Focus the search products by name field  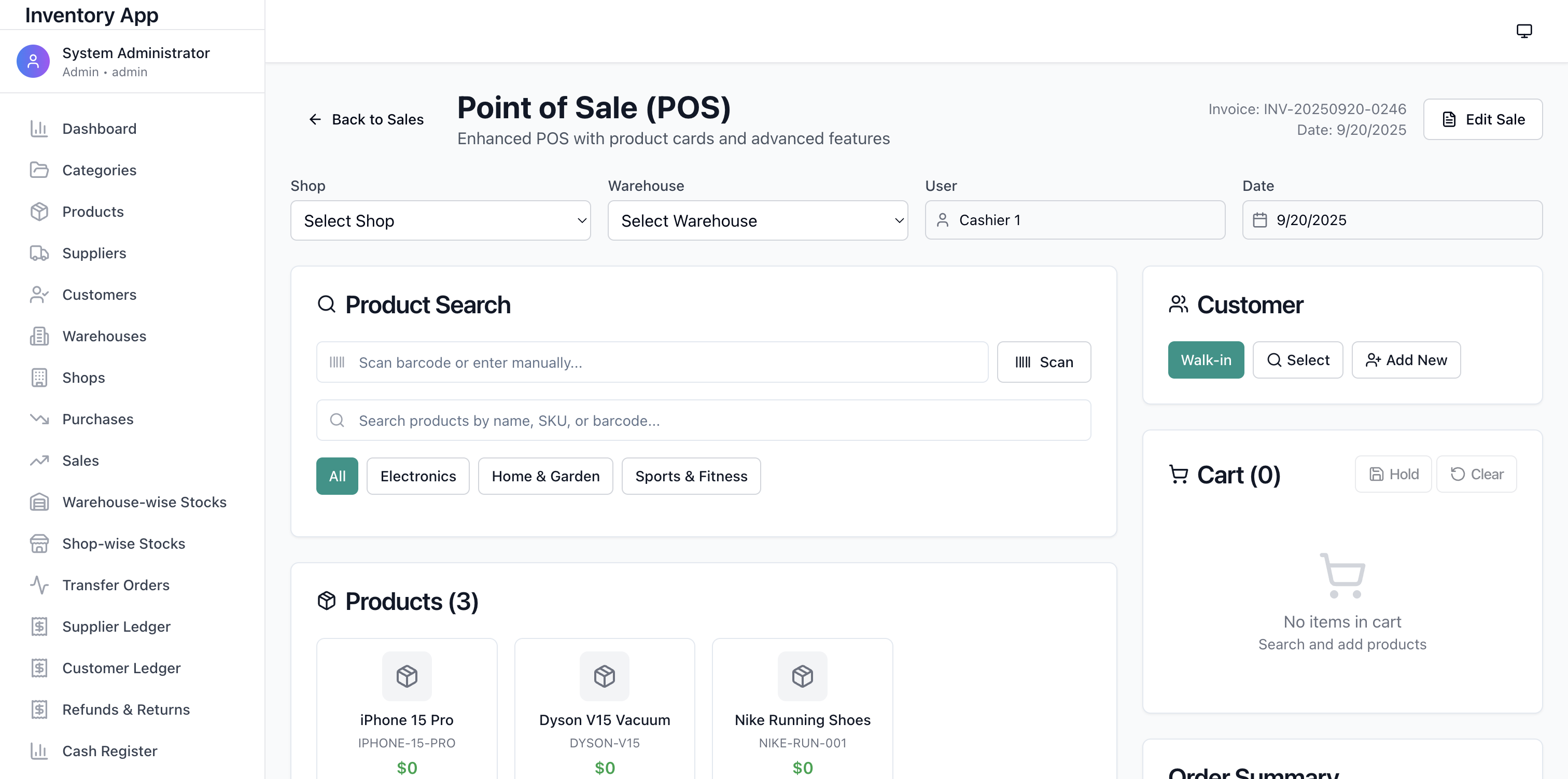click(704, 420)
